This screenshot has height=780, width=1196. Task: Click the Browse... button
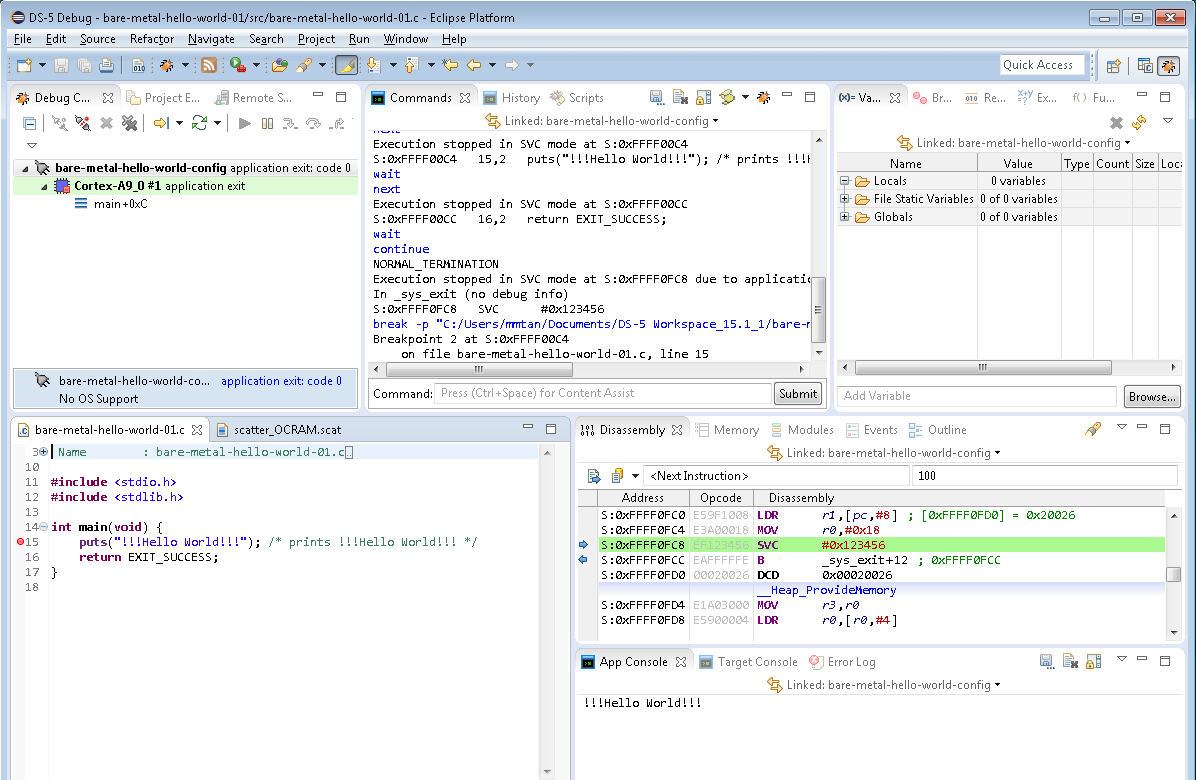(1151, 397)
